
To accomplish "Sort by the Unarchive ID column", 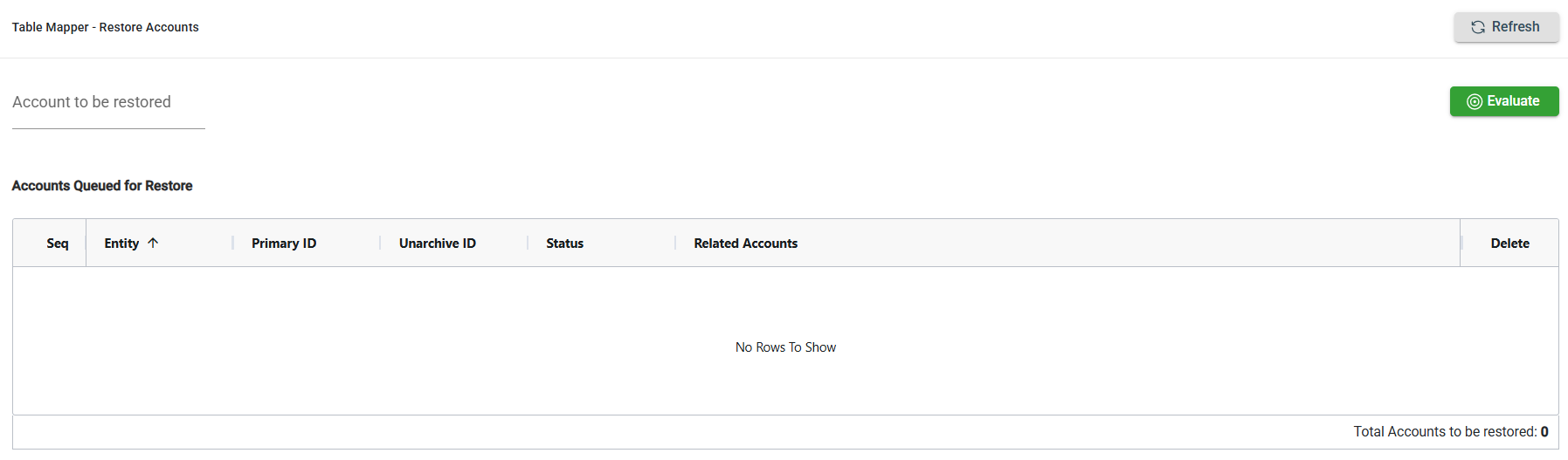I will click(x=437, y=244).
